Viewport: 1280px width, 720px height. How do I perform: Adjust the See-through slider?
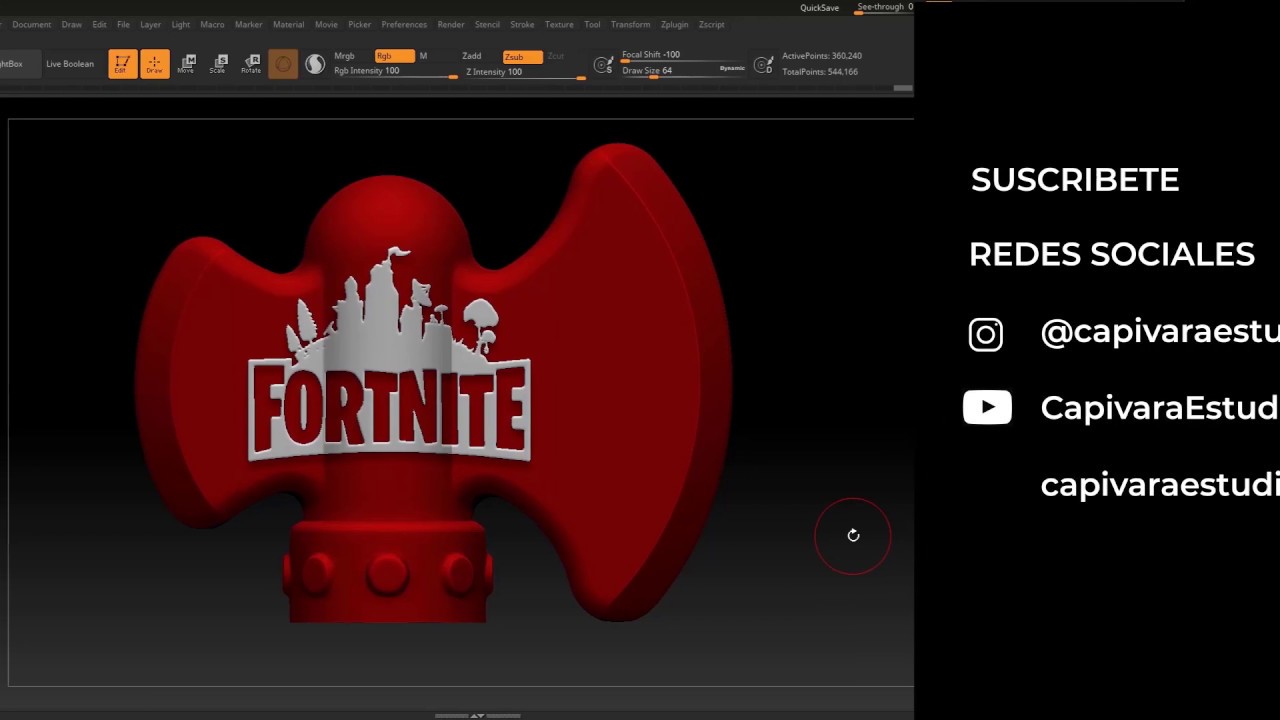(x=884, y=8)
